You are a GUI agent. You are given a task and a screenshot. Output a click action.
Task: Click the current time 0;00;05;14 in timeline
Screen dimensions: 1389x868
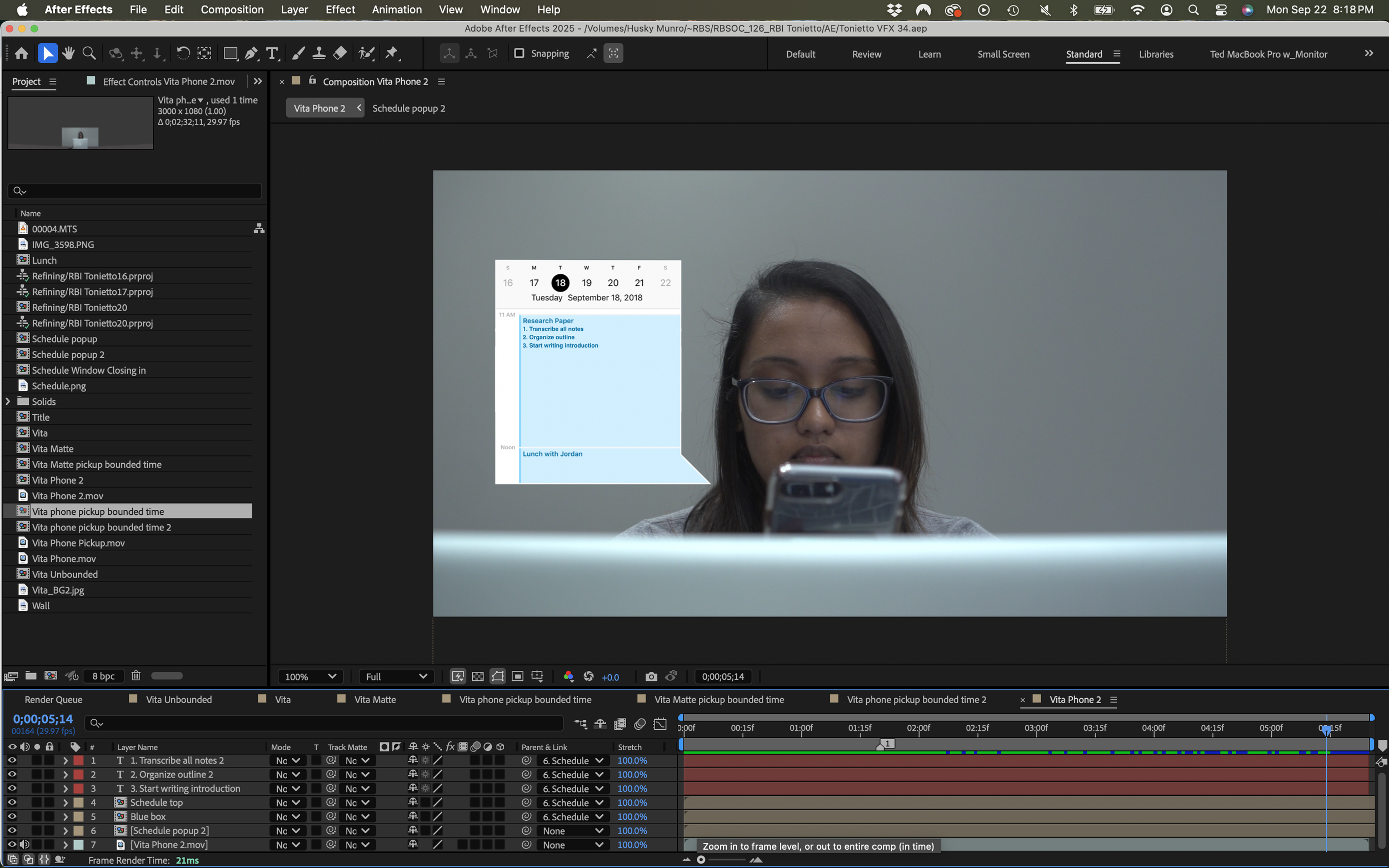pos(43,719)
